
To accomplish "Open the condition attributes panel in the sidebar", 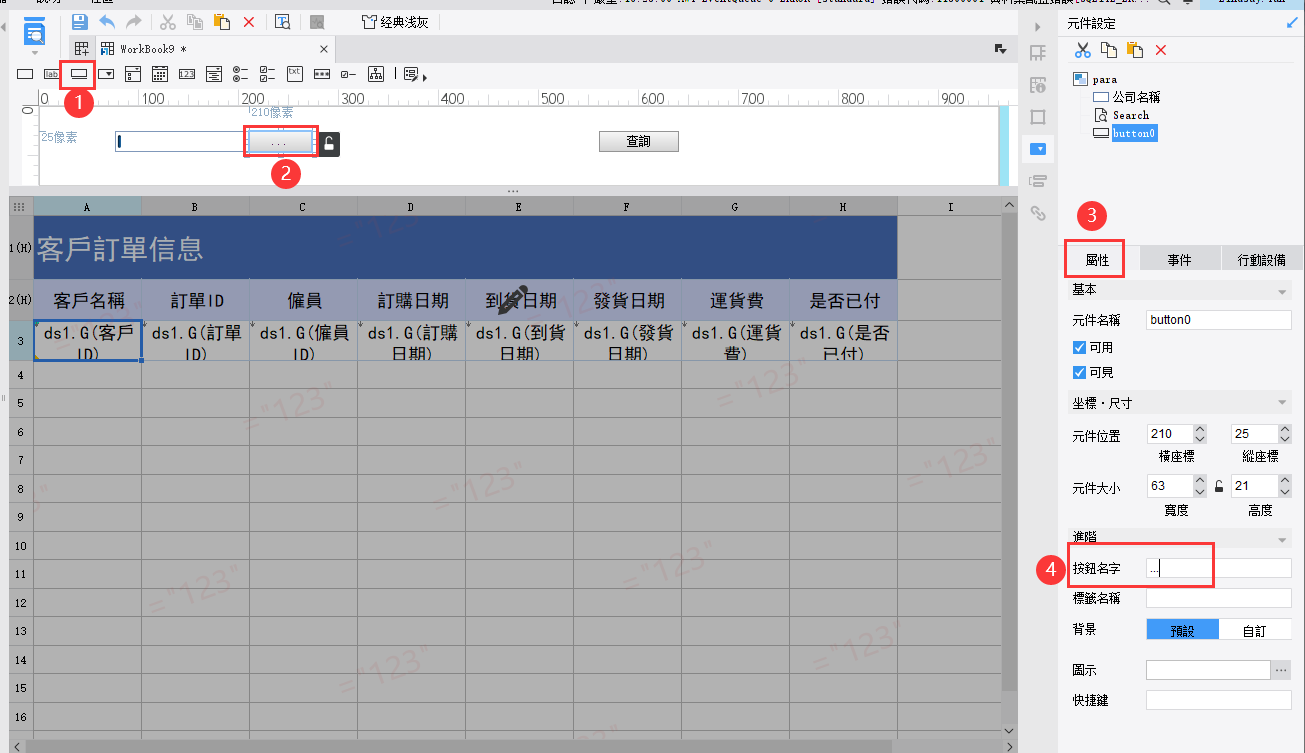I will (1038, 181).
